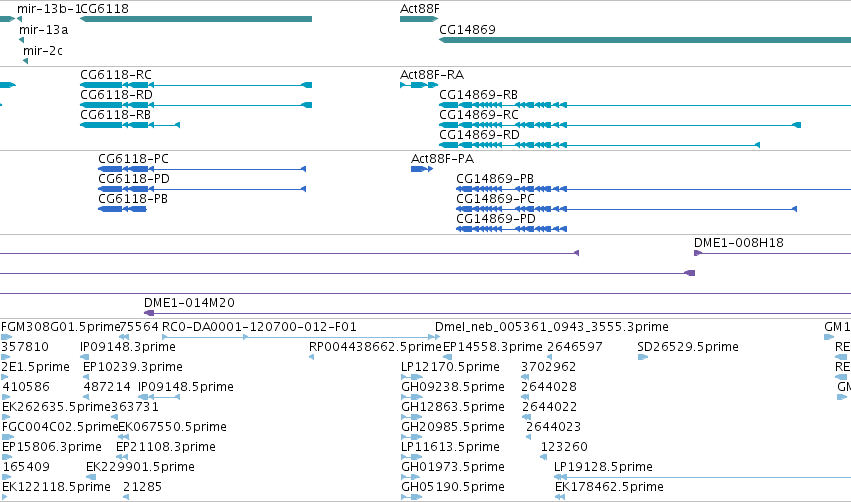This screenshot has width=851, height=502.
Task: Select protein Act88F-PA
Action: [x=422, y=169]
